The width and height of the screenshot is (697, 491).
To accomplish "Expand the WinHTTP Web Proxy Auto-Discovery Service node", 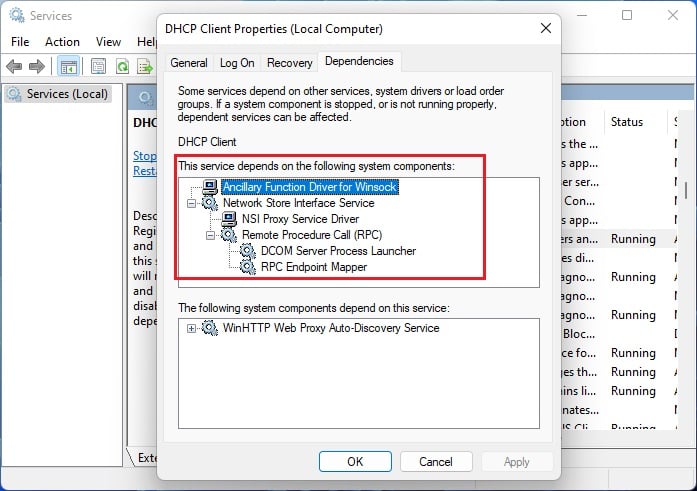I will (191, 328).
